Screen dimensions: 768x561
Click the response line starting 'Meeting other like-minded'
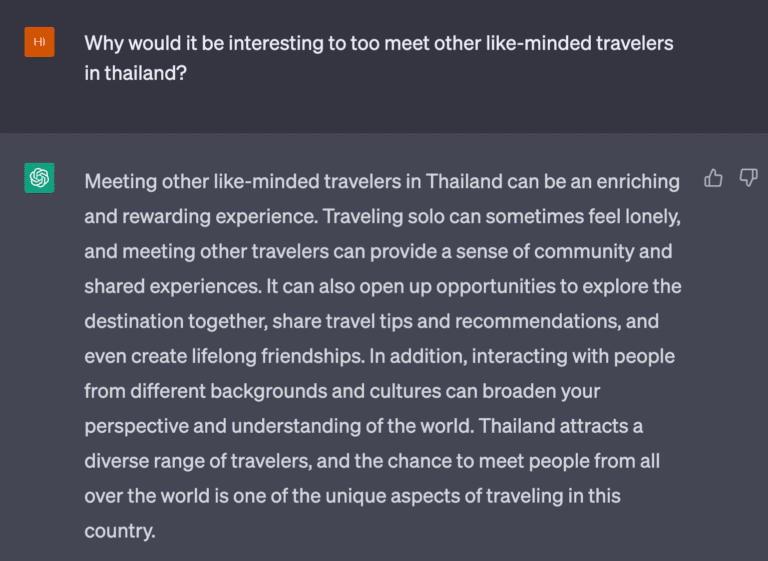(382, 182)
